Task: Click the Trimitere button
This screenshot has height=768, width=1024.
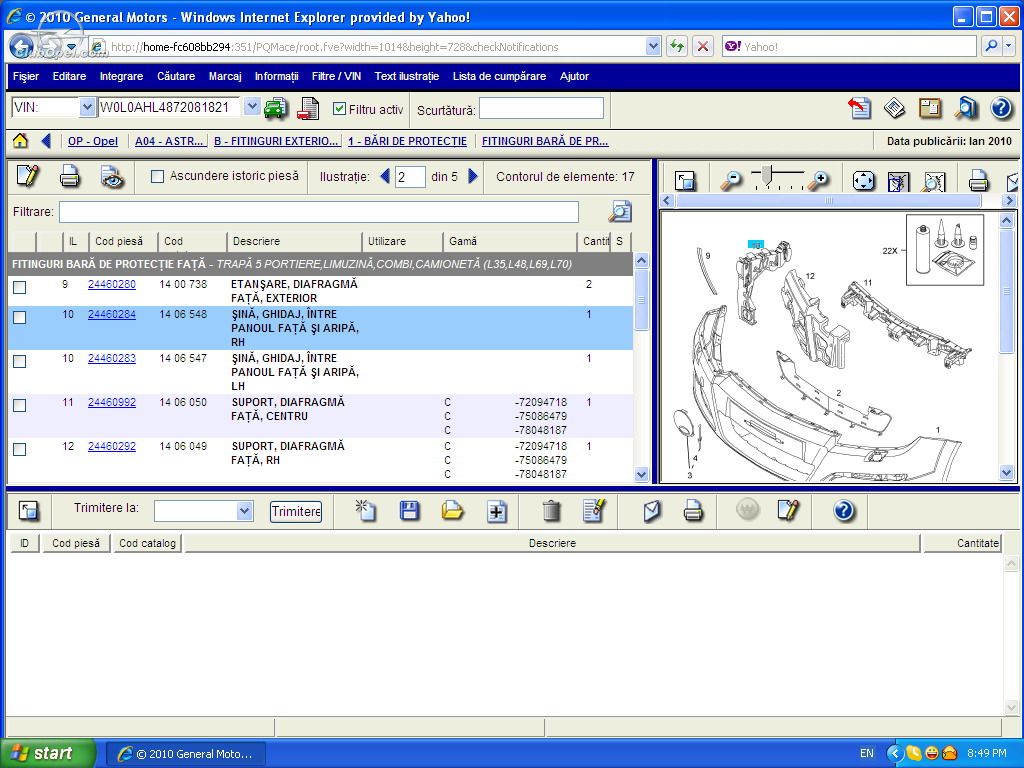Action: [296, 511]
